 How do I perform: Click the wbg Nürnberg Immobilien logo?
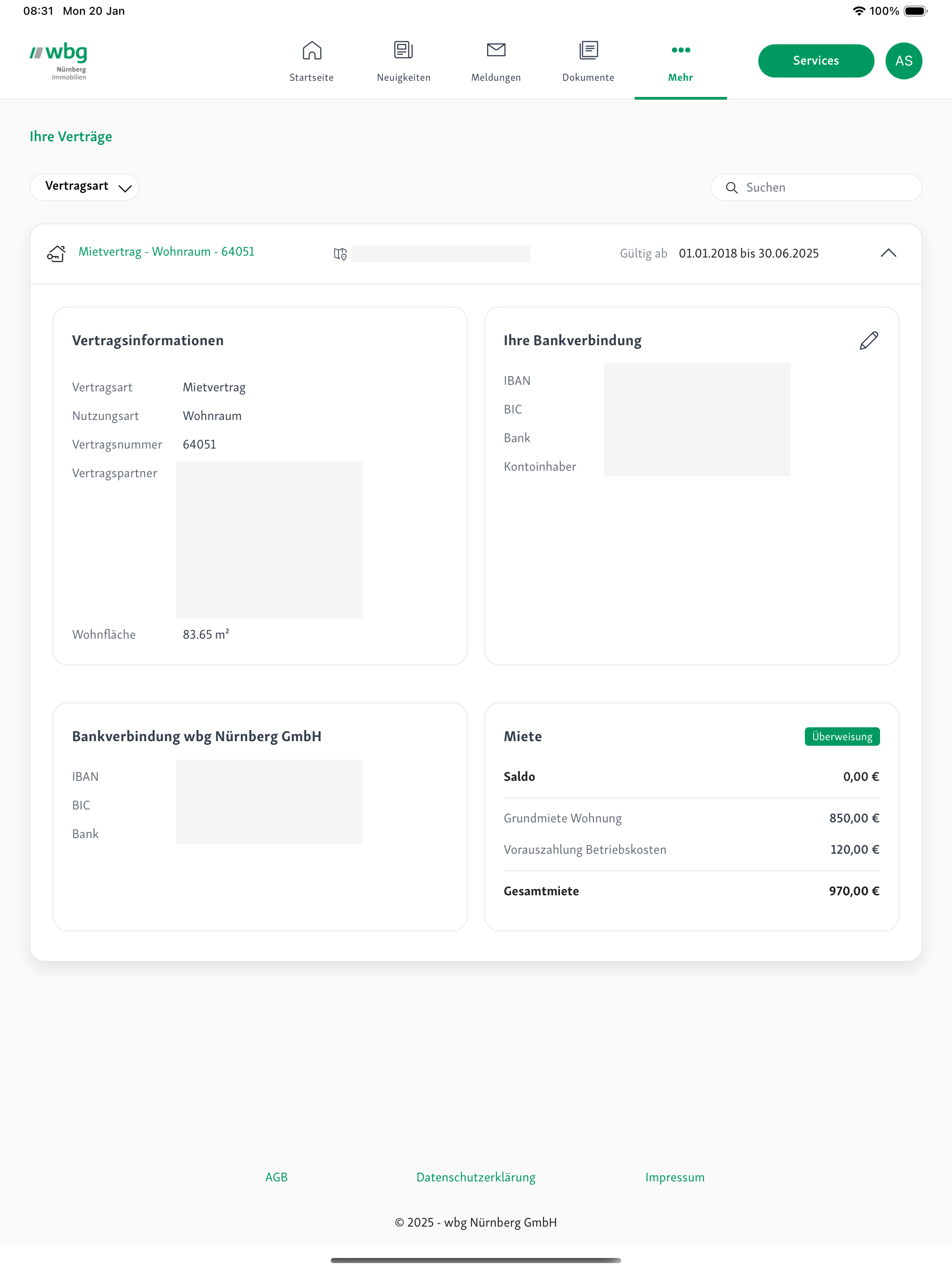[59, 61]
